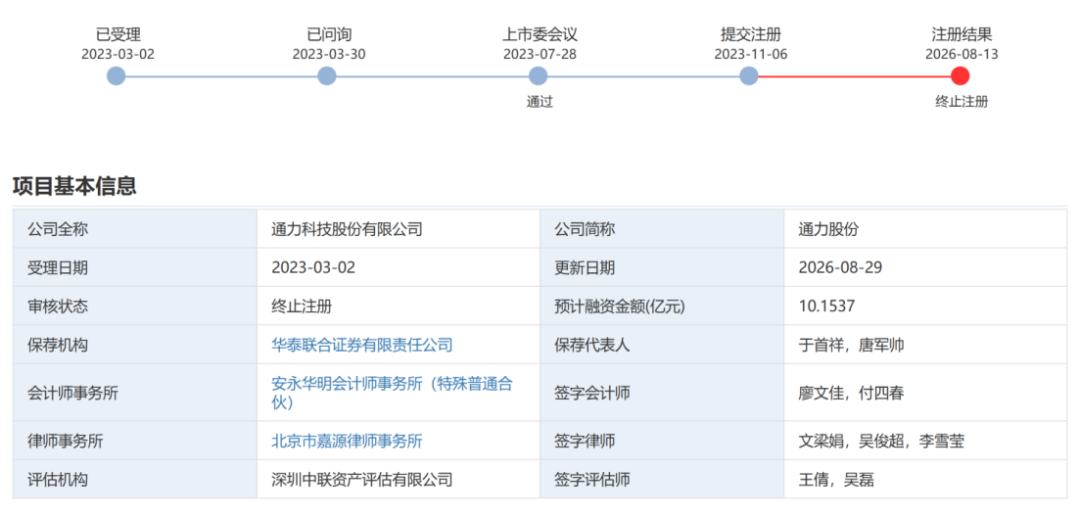Open the 北京市嘉源律师事务所 law firm link
Image resolution: width=1080 pixels, height=517 pixels.
(347, 441)
